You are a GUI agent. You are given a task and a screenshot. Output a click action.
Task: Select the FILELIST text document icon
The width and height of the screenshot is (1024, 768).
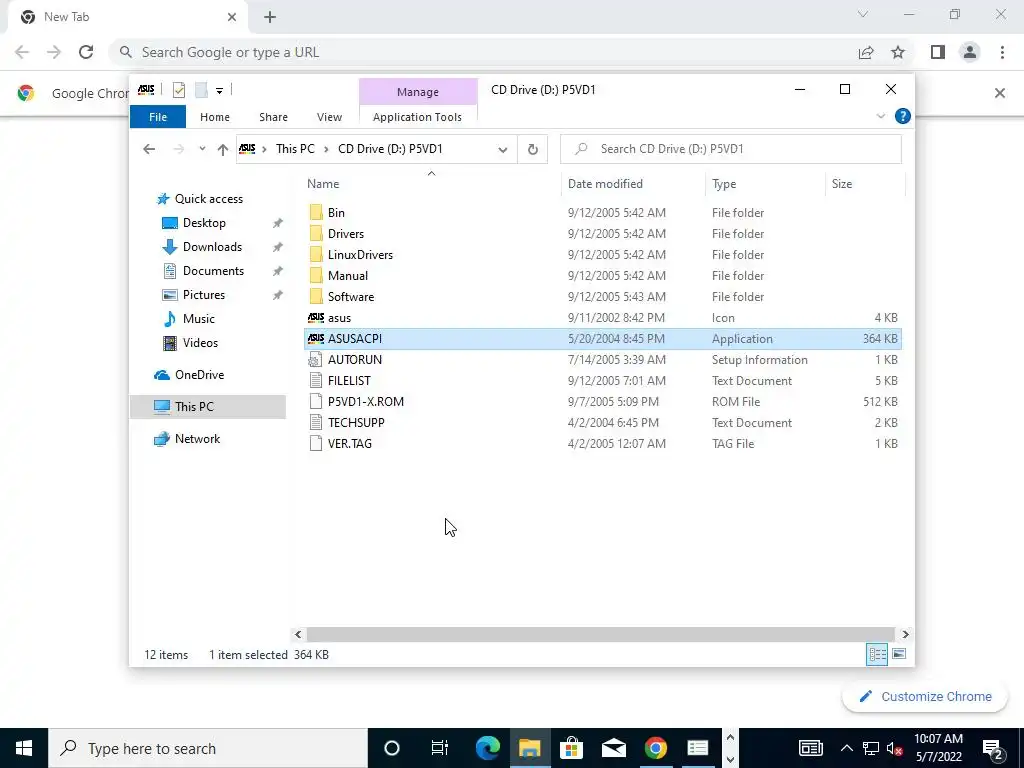click(x=316, y=380)
